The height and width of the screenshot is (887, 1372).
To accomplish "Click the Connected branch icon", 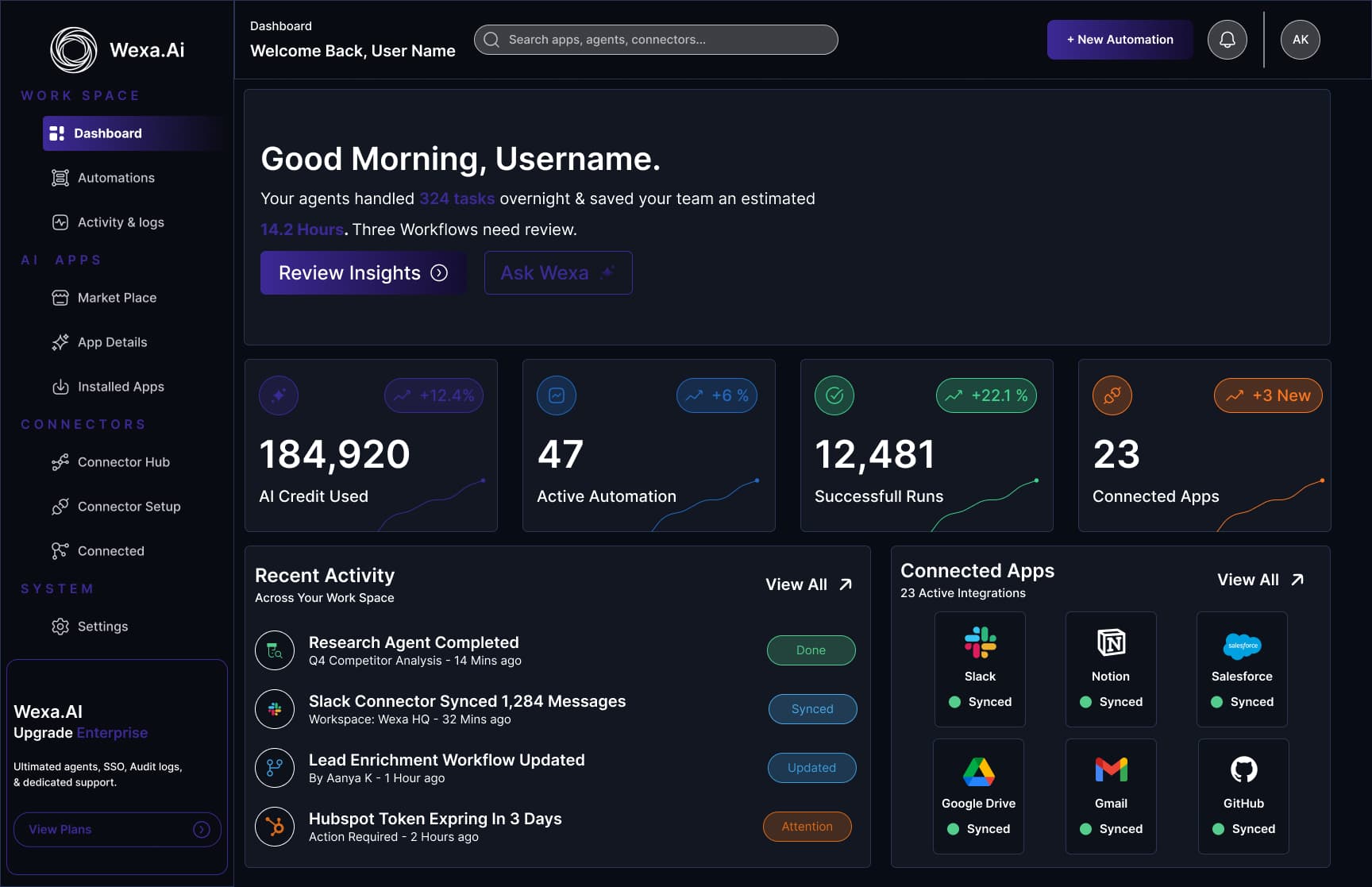I will point(60,551).
